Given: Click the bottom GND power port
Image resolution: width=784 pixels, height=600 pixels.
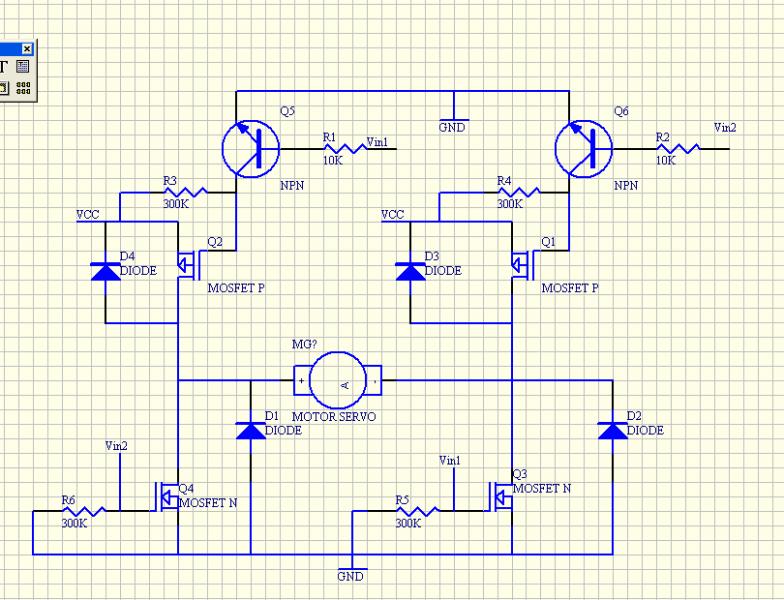Looking at the screenshot, I should 351,570.
